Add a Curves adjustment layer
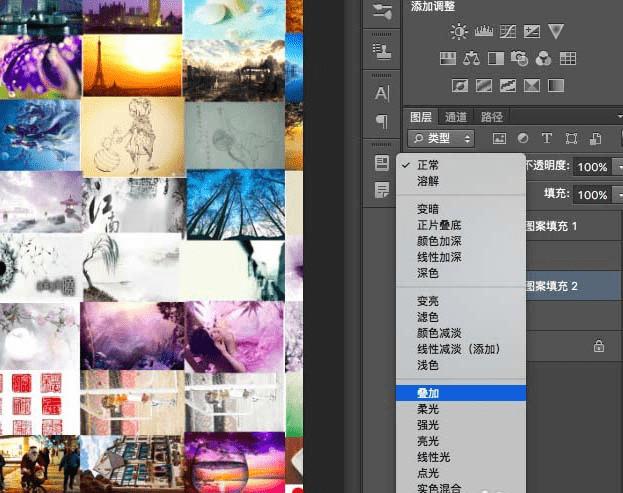Image resolution: width=623 pixels, height=493 pixels. (x=508, y=31)
